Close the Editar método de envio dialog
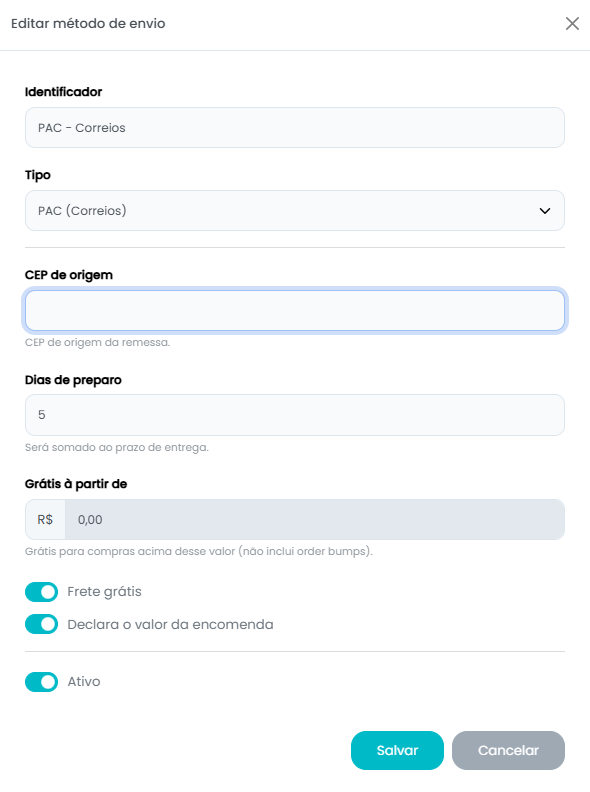 (572, 23)
